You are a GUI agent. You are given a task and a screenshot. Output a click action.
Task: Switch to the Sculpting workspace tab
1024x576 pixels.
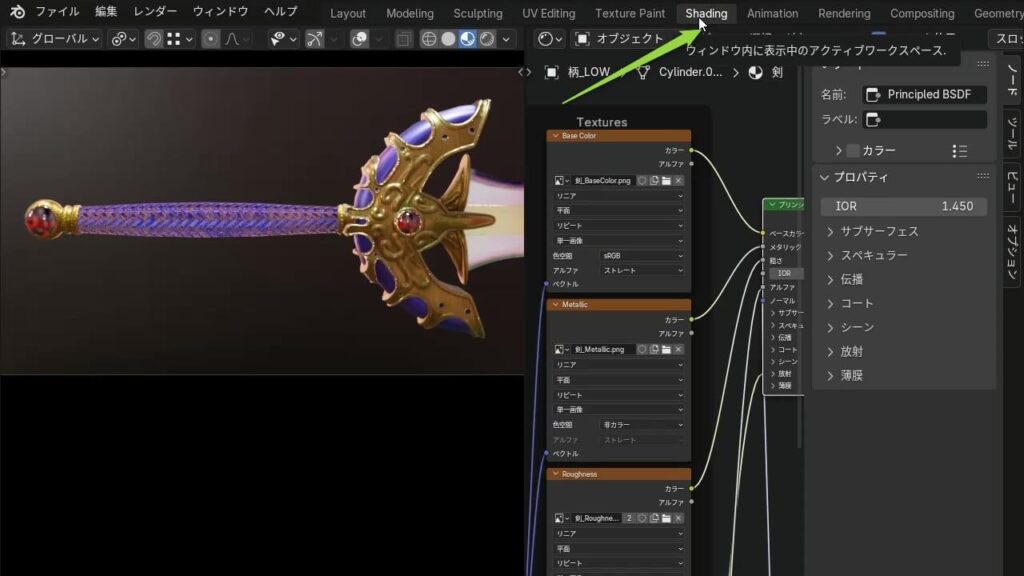pyautogui.click(x=477, y=13)
